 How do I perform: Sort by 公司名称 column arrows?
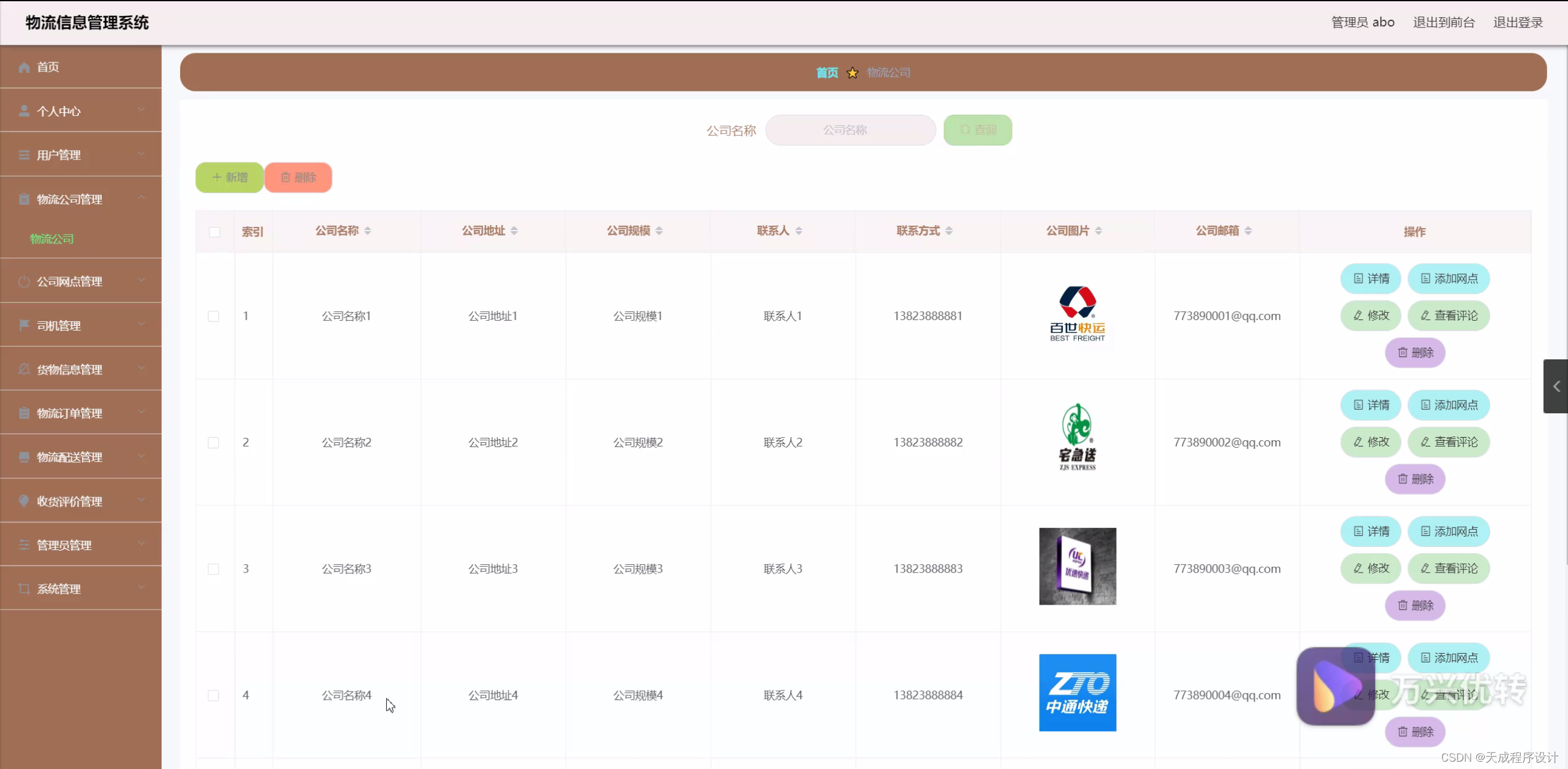368,231
